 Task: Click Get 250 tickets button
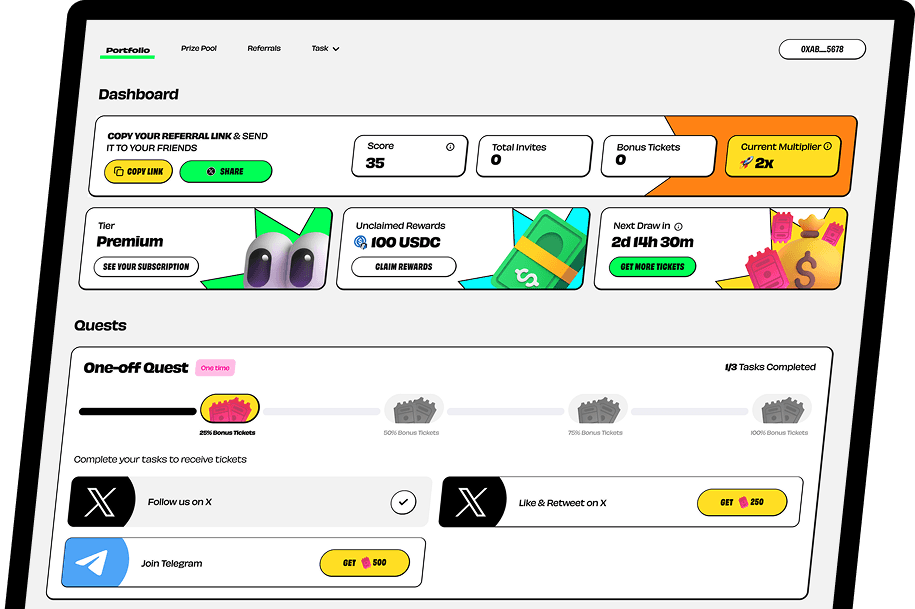coord(742,502)
